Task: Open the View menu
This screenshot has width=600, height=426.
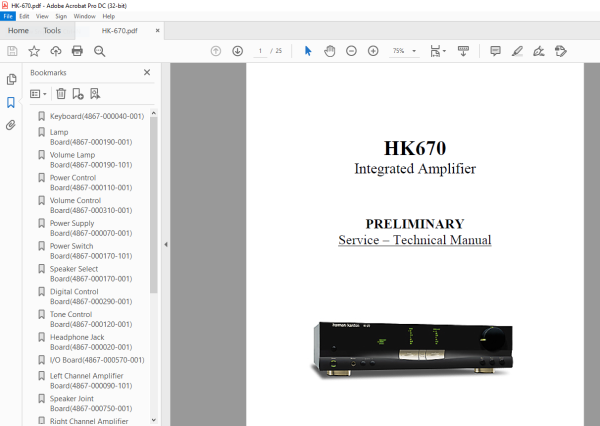Action: click(42, 16)
